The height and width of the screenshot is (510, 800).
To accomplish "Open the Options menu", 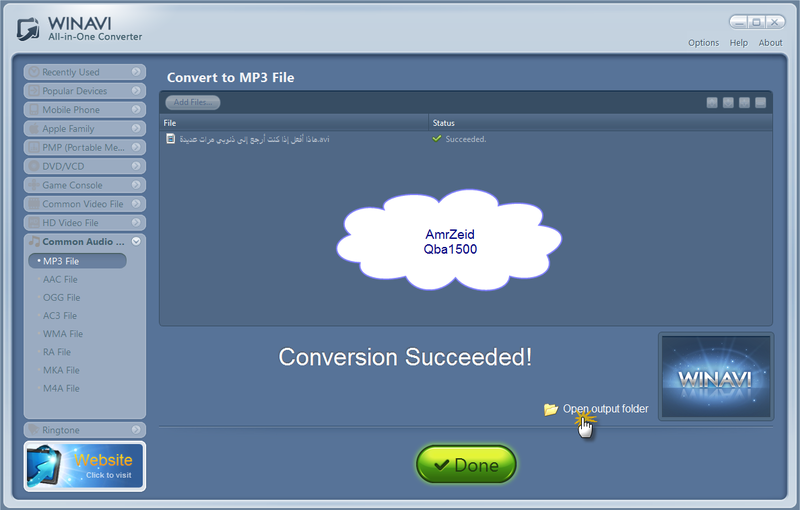I will (x=703, y=43).
